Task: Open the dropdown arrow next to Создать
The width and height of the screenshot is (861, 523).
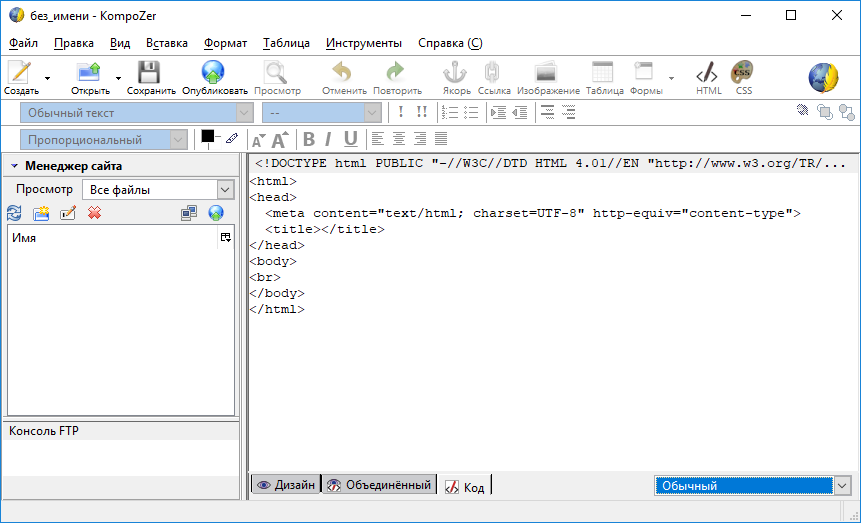Action: [47, 79]
